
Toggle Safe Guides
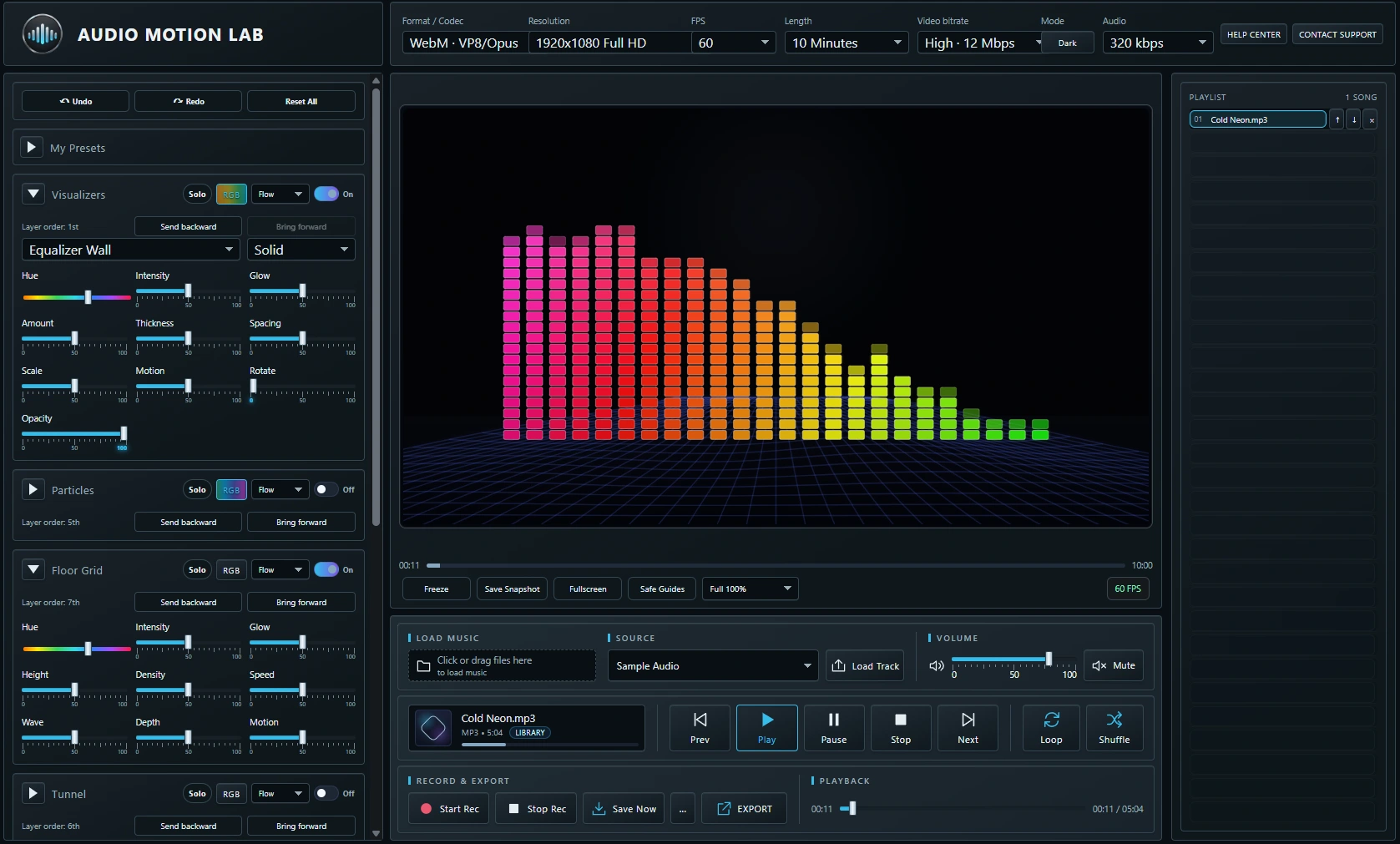click(662, 589)
